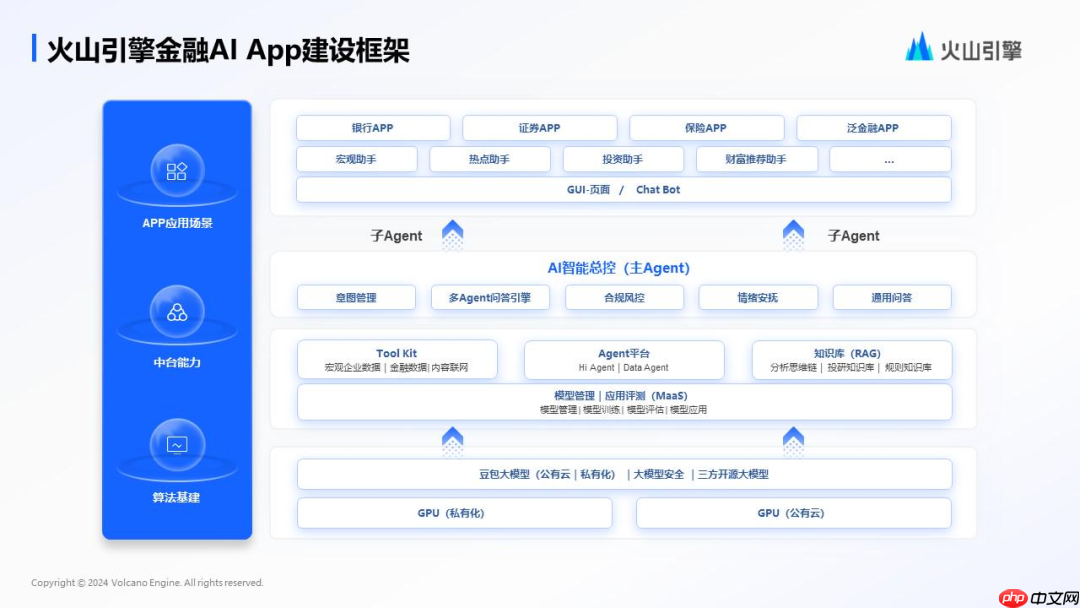The height and width of the screenshot is (608, 1080).
Task: Click the APP应用场景 grid icon
Action: (177, 171)
